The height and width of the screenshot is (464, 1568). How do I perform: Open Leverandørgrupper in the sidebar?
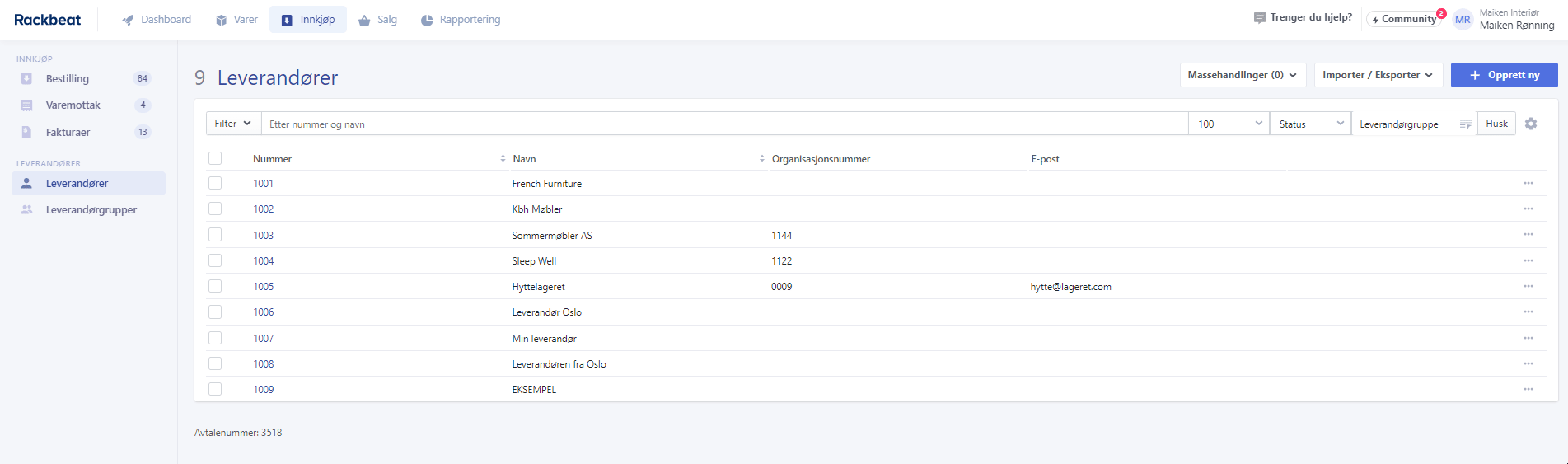91,209
